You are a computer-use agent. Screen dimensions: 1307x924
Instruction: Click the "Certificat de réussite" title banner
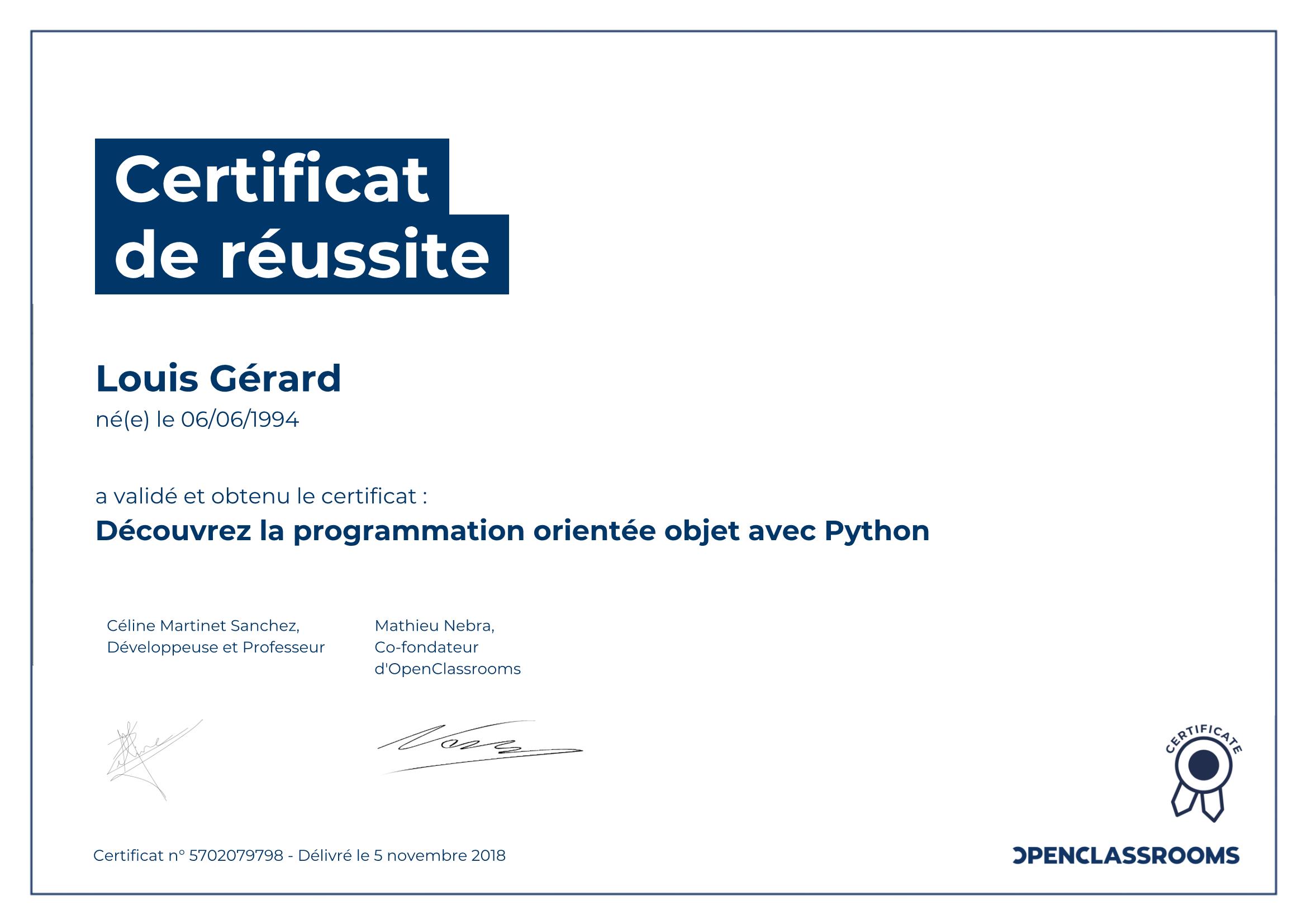(x=302, y=216)
